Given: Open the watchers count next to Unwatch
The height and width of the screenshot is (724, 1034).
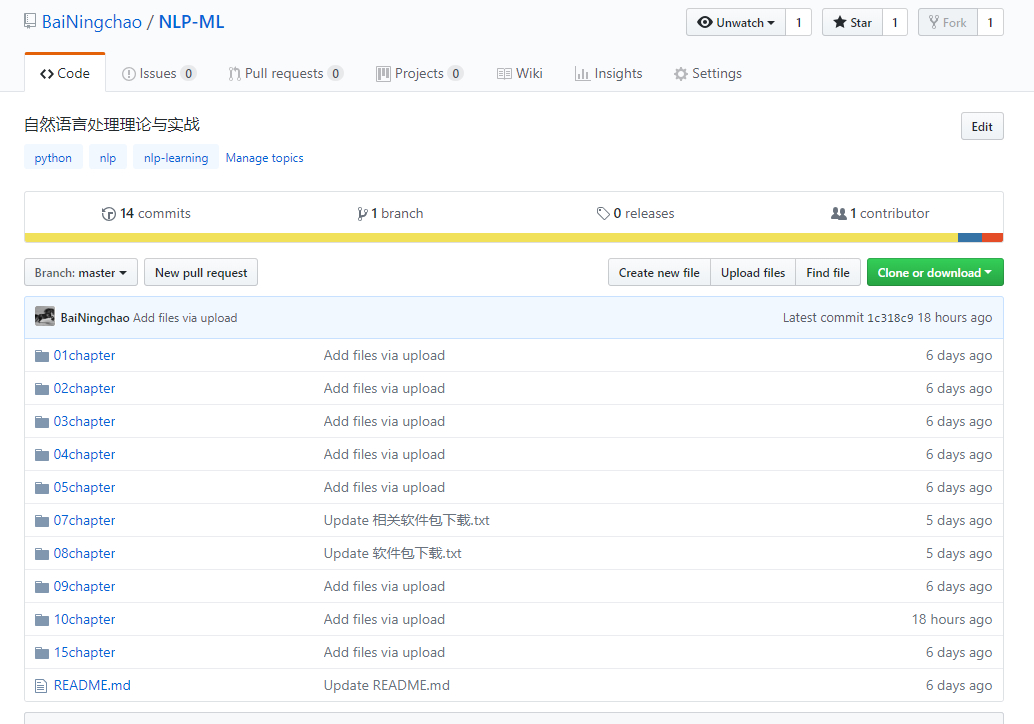Looking at the screenshot, I should click(x=799, y=22).
